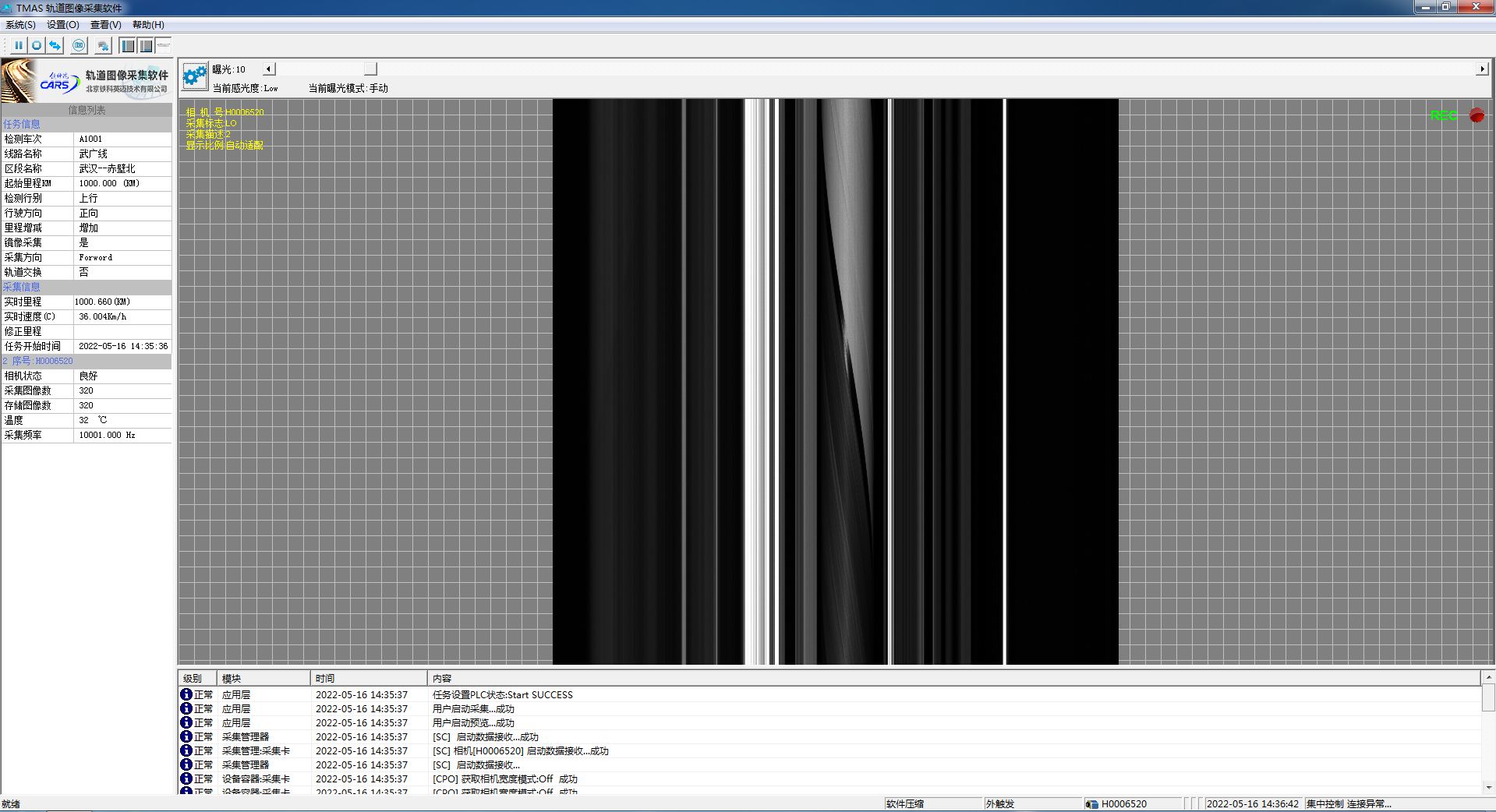Toggle the third horizontal-bar layout button

[x=163, y=46]
